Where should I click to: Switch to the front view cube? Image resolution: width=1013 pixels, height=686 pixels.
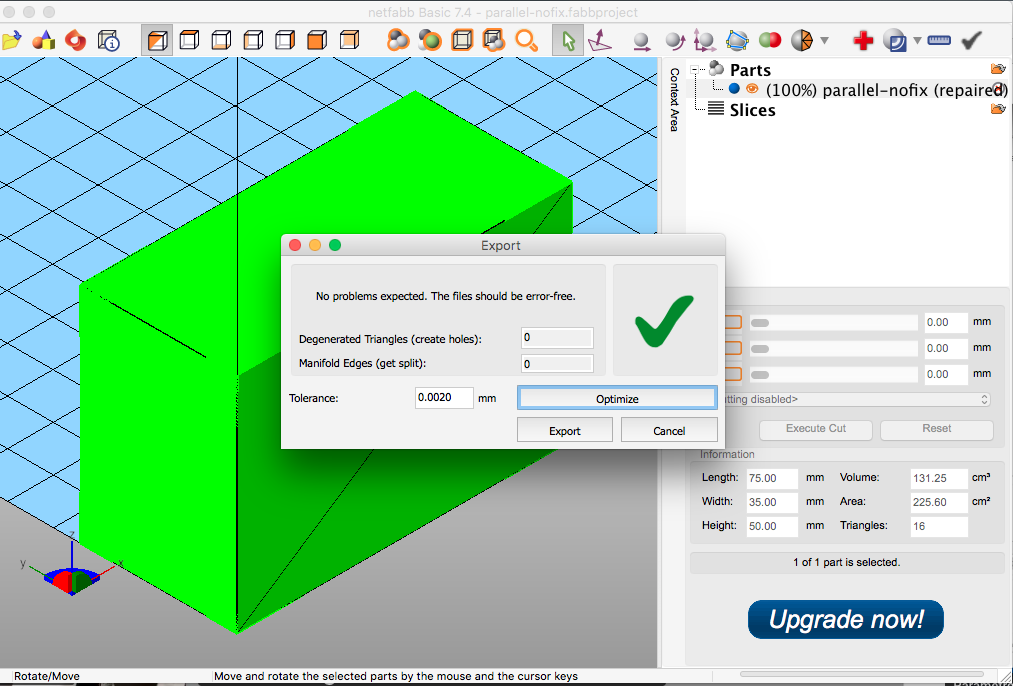click(317, 41)
